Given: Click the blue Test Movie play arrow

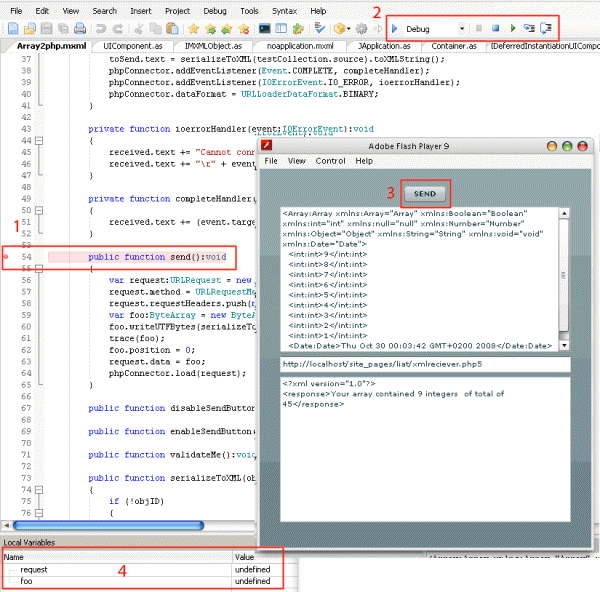Looking at the screenshot, I should tap(395, 28).
